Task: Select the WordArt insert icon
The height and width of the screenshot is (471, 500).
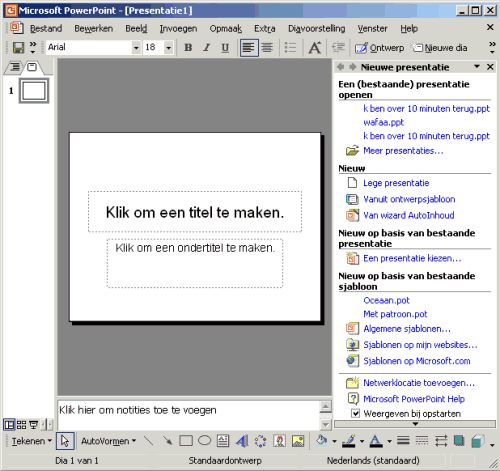Action: pyautogui.click(x=242, y=441)
